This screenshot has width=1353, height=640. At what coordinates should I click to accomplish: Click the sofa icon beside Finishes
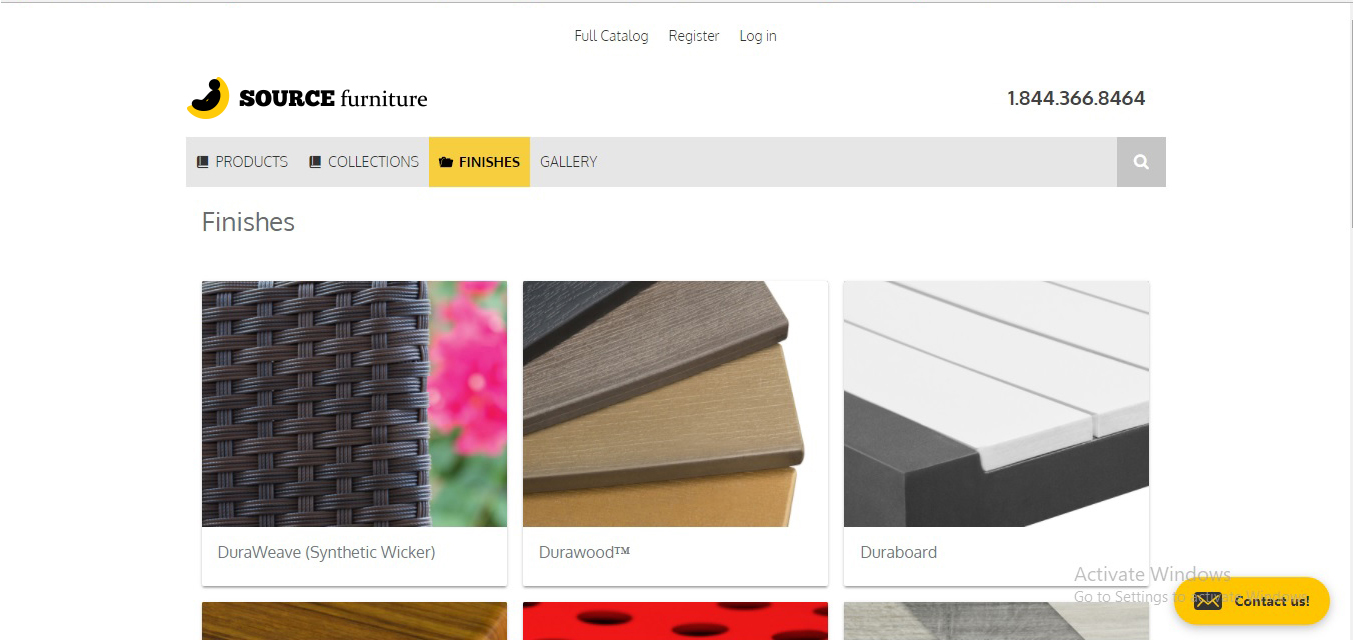446,162
